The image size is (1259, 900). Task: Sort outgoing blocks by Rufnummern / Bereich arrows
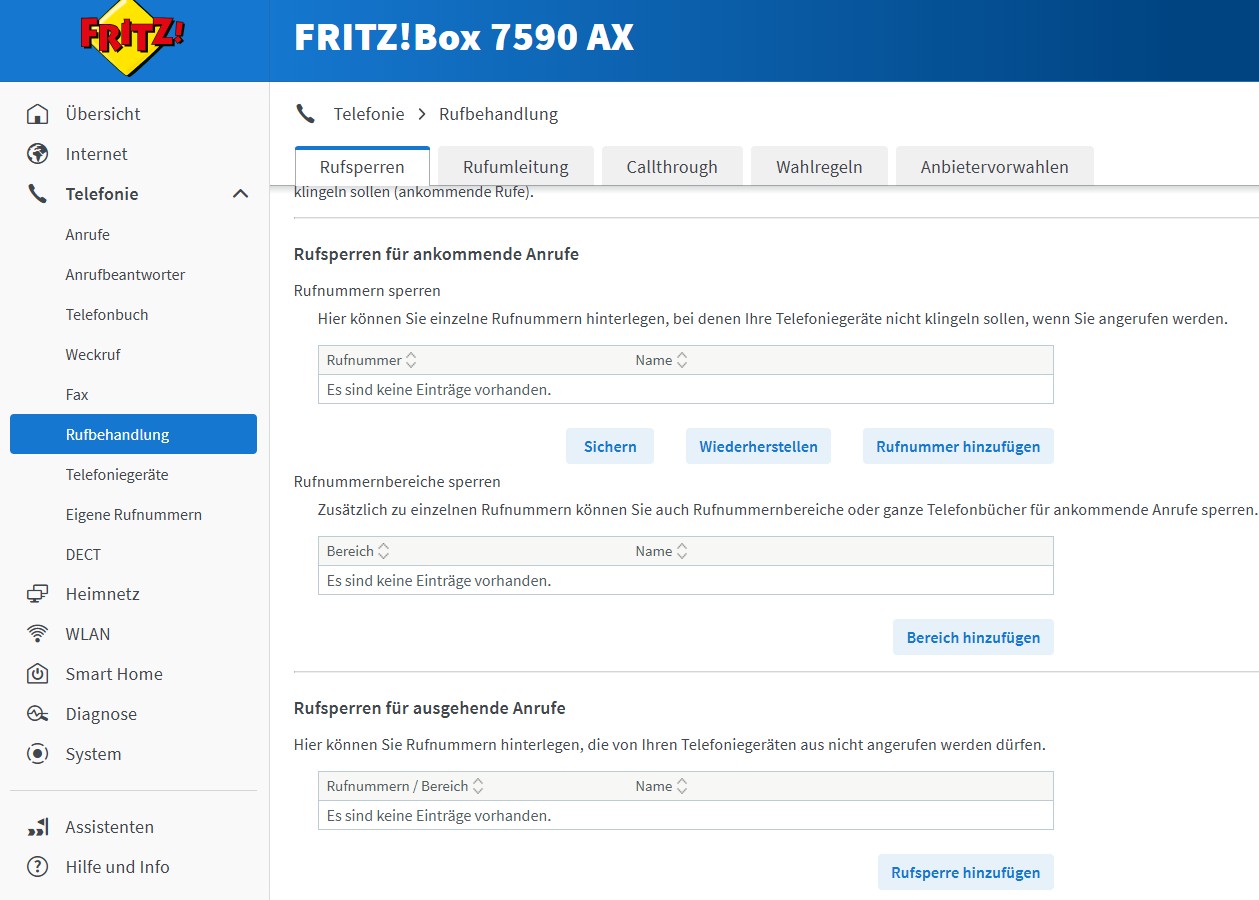point(478,786)
